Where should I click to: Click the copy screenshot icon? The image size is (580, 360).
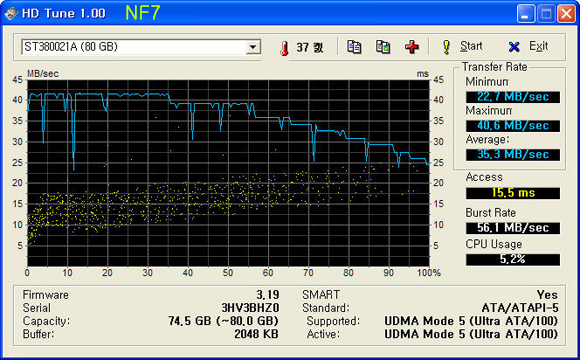tap(383, 47)
